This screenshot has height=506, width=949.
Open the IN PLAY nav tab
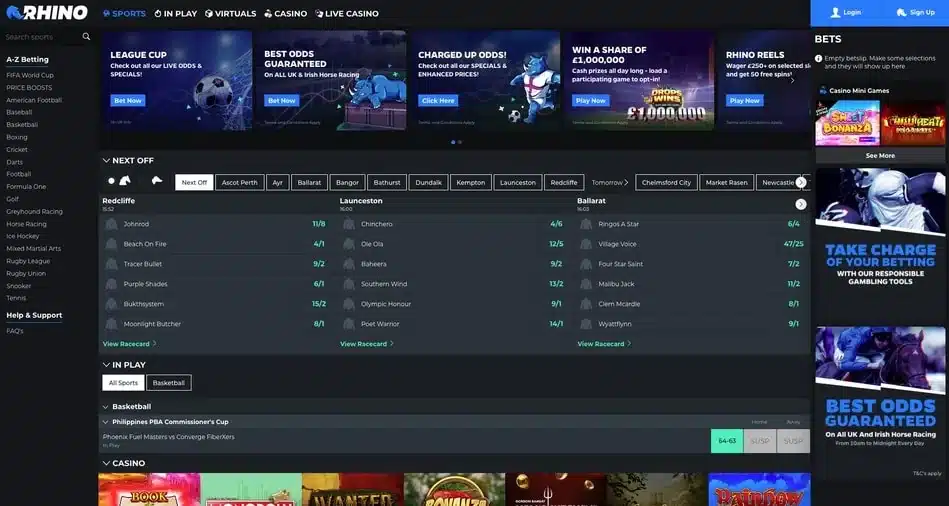click(176, 13)
